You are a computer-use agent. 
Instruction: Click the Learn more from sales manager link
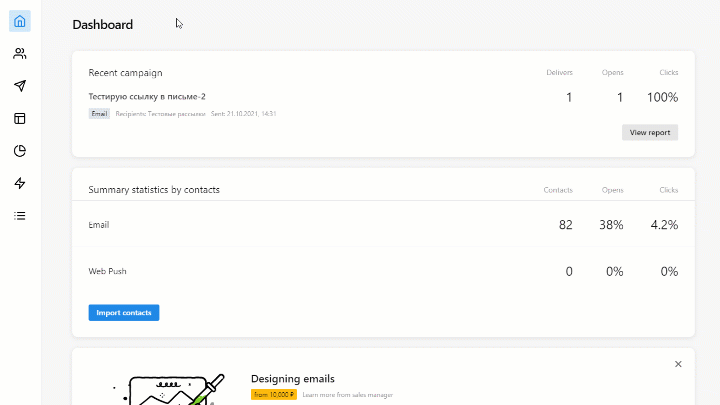point(348,395)
